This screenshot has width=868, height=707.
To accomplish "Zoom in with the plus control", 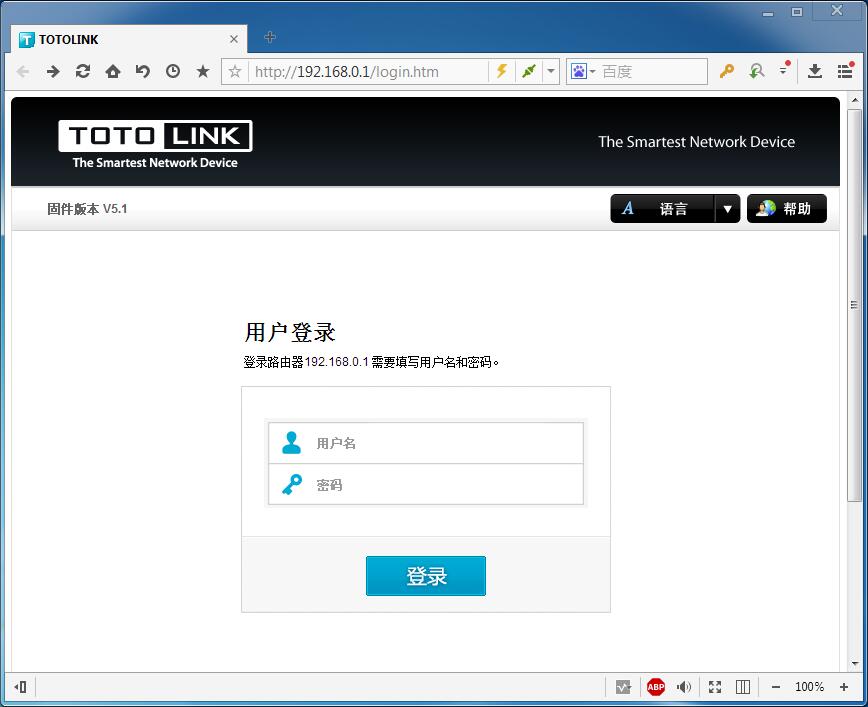I will pos(844,687).
